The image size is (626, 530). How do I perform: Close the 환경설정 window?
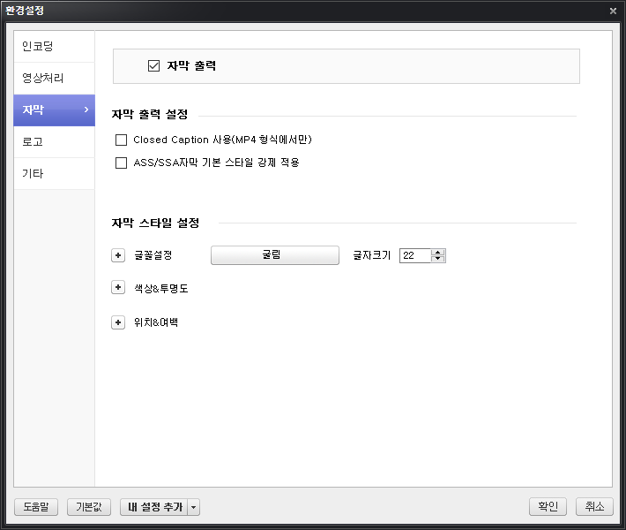pyautogui.click(x=613, y=11)
